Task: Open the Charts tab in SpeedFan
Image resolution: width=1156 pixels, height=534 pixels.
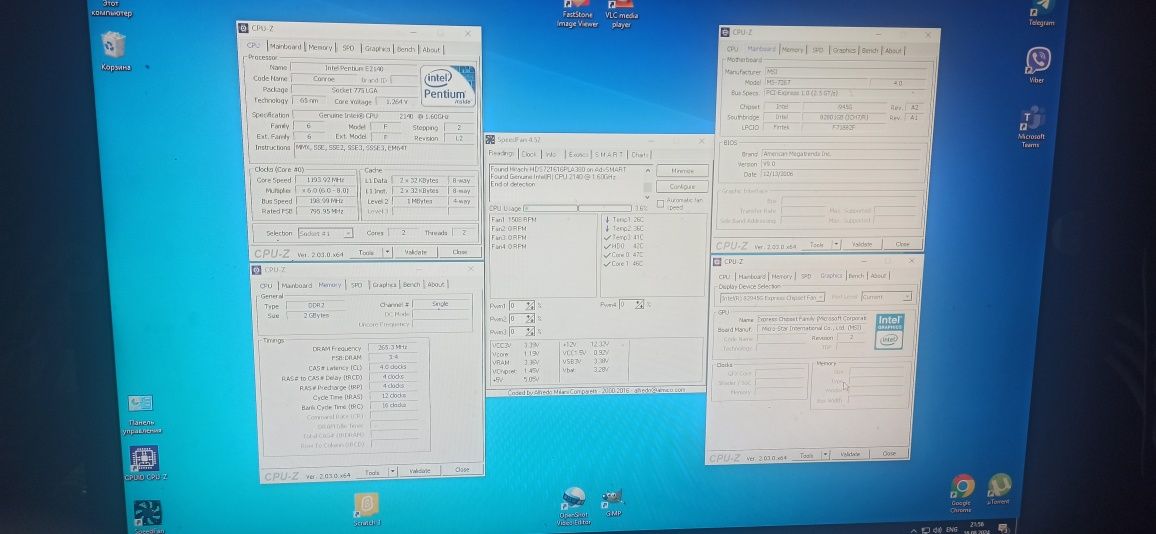Action: pyautogui.click(x=639, y=154)
